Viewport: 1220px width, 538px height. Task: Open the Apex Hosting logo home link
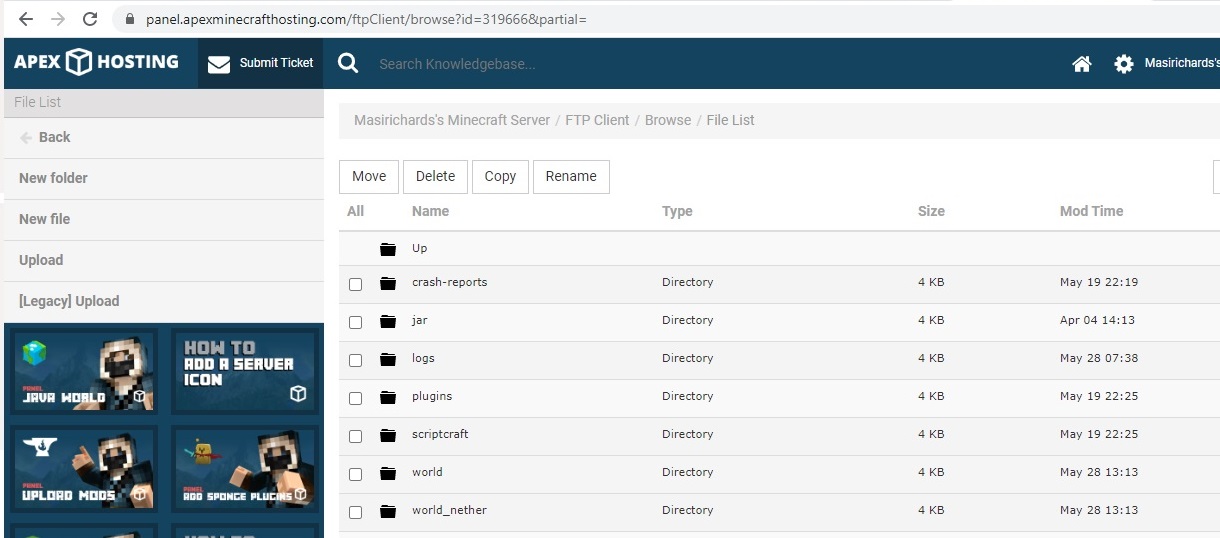(x=96, y=62)
